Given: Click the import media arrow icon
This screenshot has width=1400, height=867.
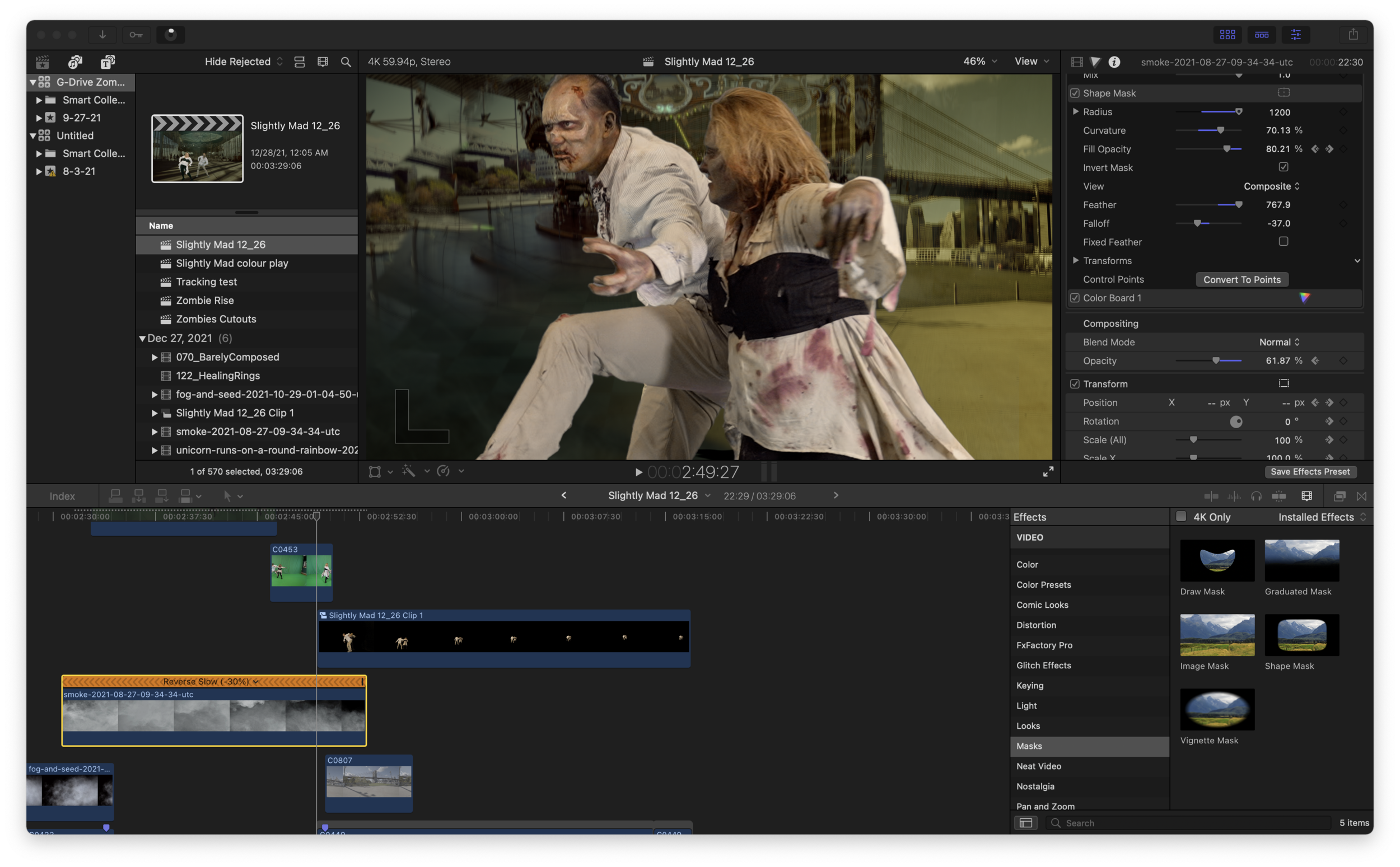Looking at the screenshot, I should (102, 34).
